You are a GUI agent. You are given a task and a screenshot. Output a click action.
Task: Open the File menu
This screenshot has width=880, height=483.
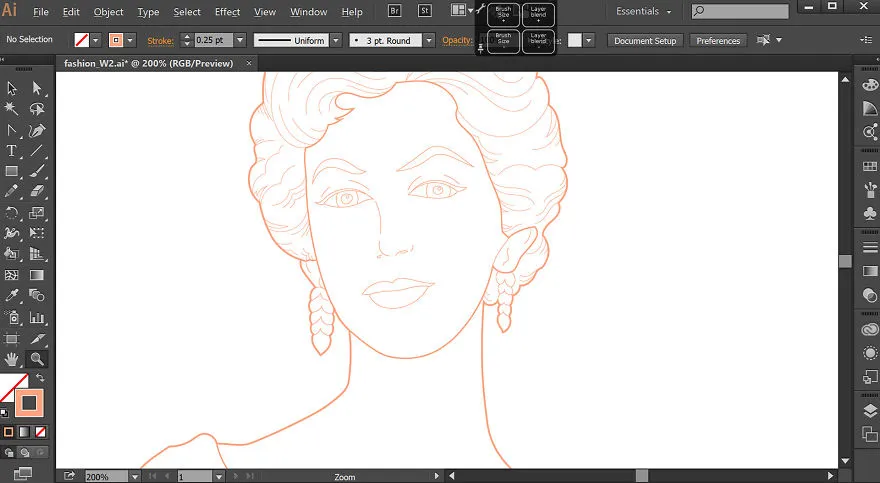(x=40, y=12)
